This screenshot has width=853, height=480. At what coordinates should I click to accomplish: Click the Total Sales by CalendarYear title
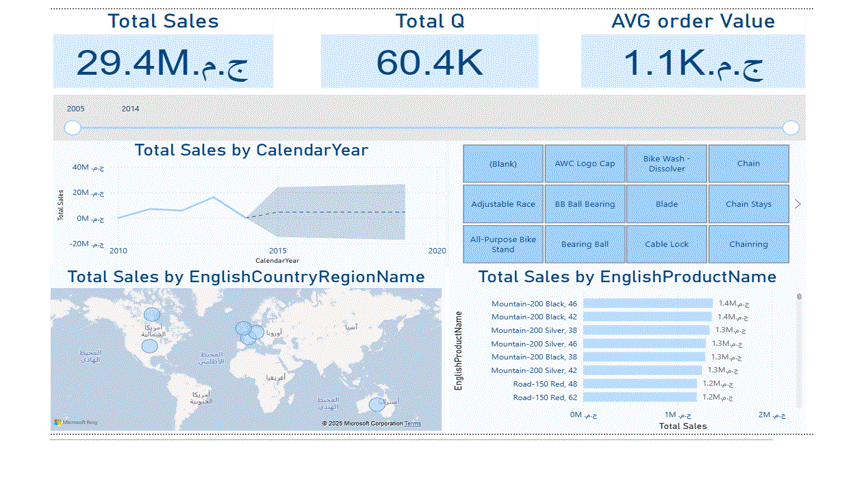251,150
